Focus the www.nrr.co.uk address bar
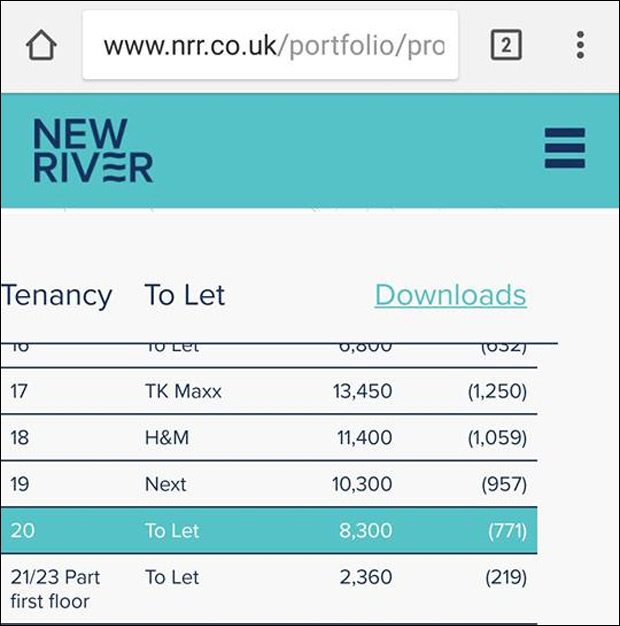 pos(270,45)
